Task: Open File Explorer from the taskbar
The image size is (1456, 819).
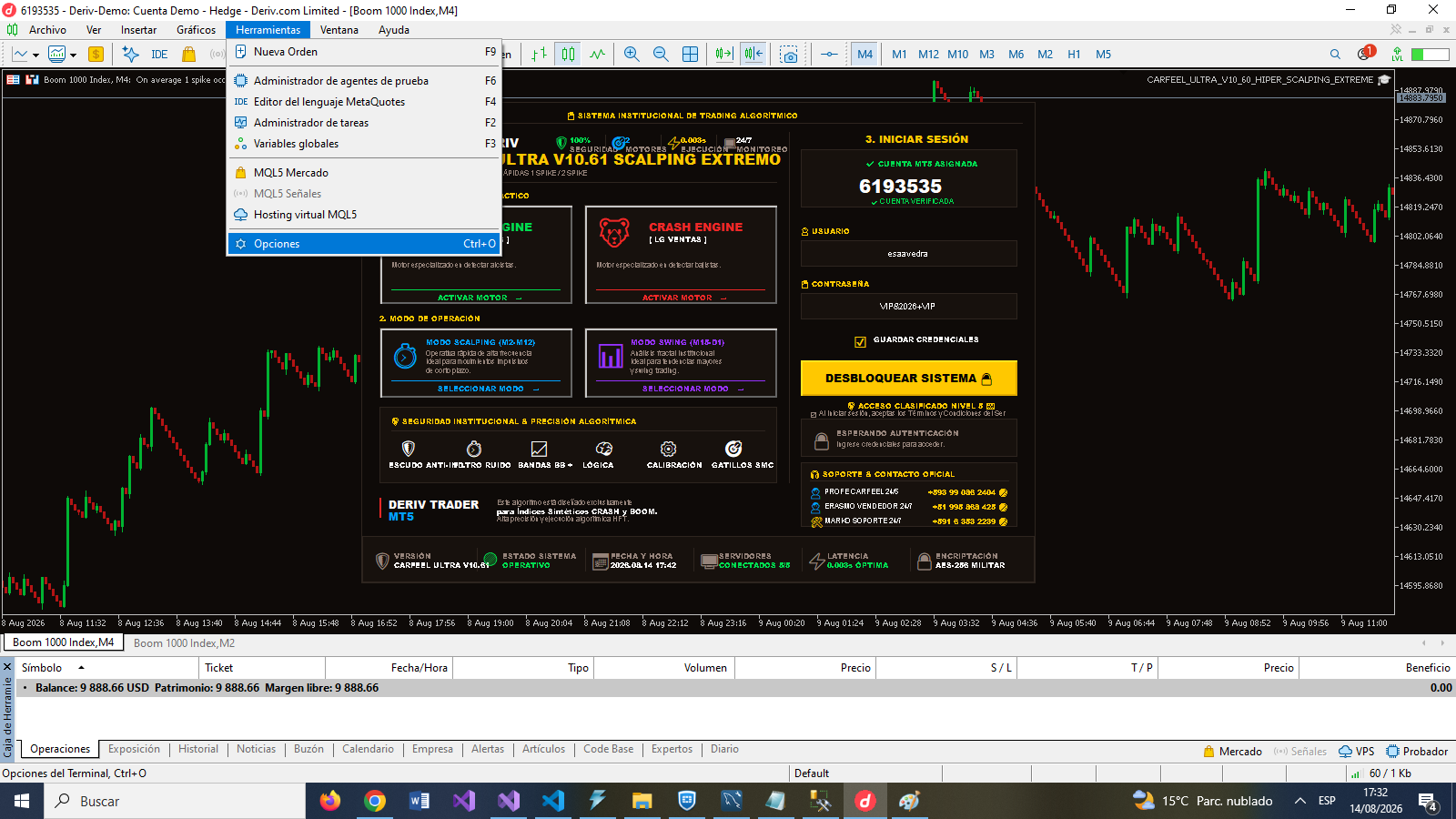Action: tap(642, 801)
